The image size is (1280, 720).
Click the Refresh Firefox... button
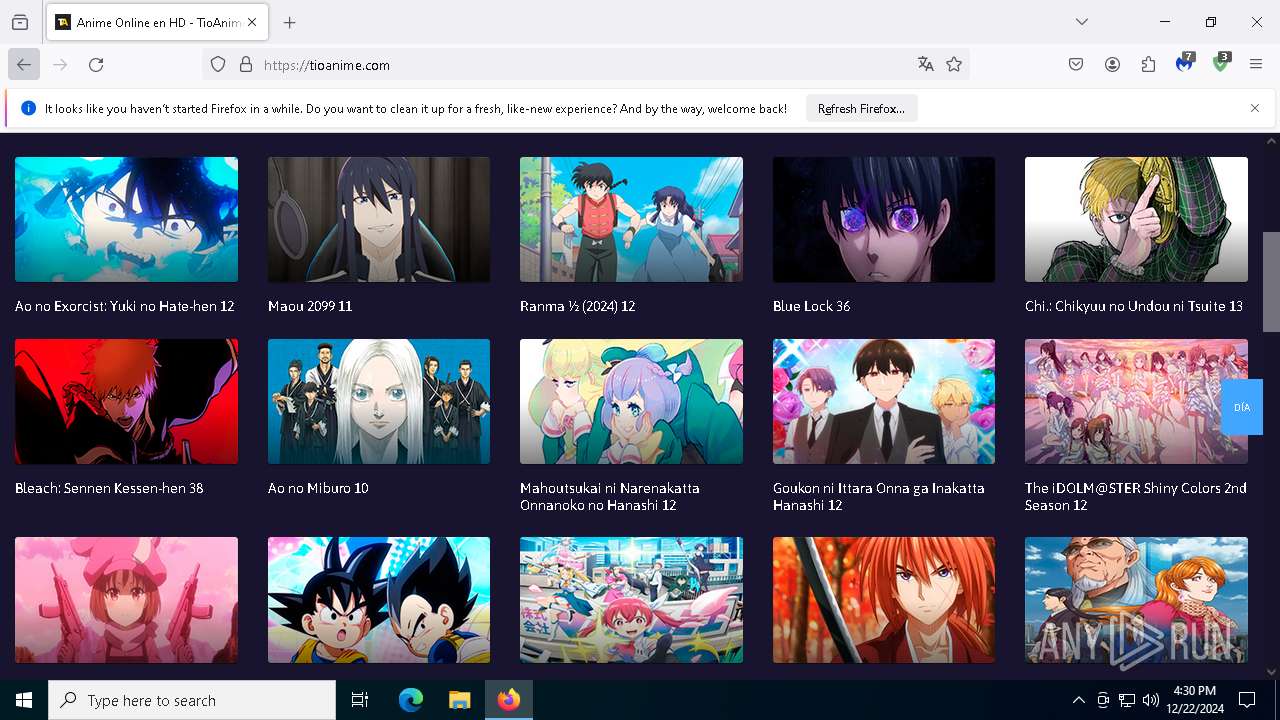click(861, 108)
